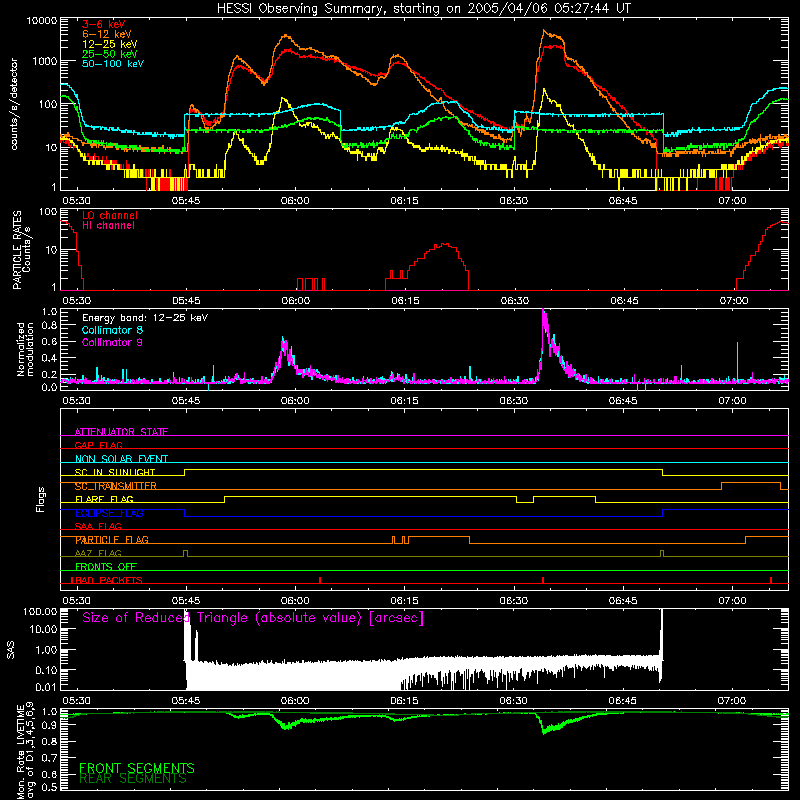Click the bad packets tick mark near 06:03
The width and height of the screenshot is (800, 800).
(x=320, y=580)
